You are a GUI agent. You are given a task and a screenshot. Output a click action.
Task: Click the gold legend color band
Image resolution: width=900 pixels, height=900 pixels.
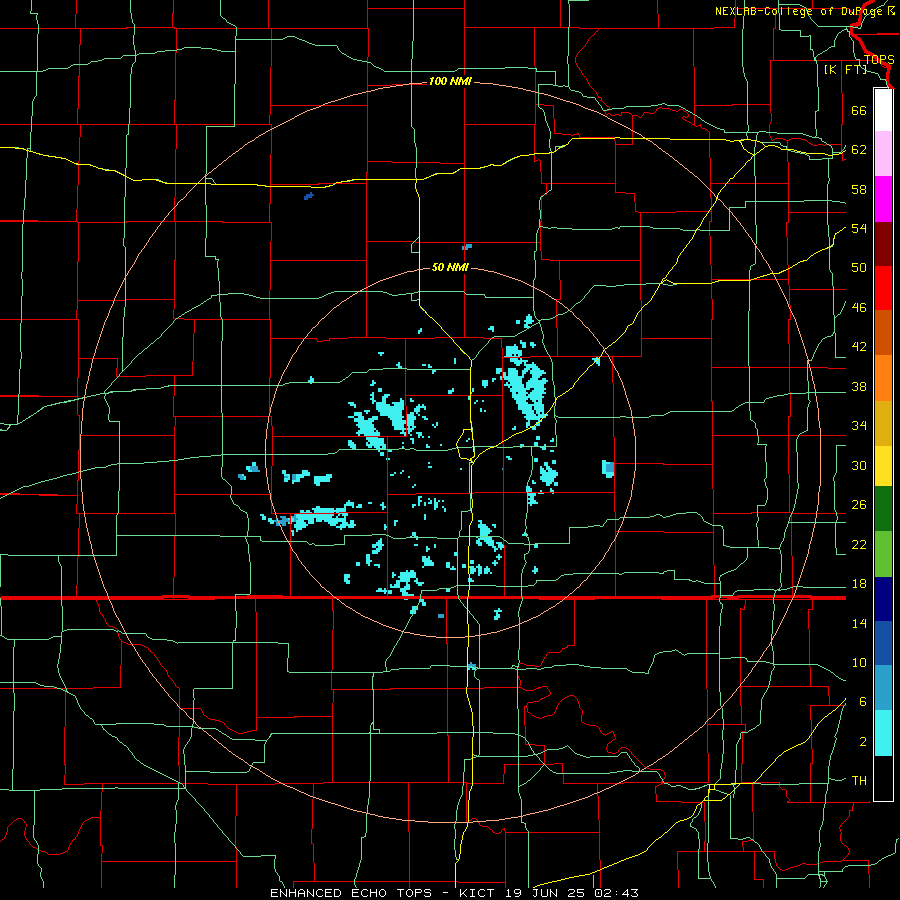point(883,422)
